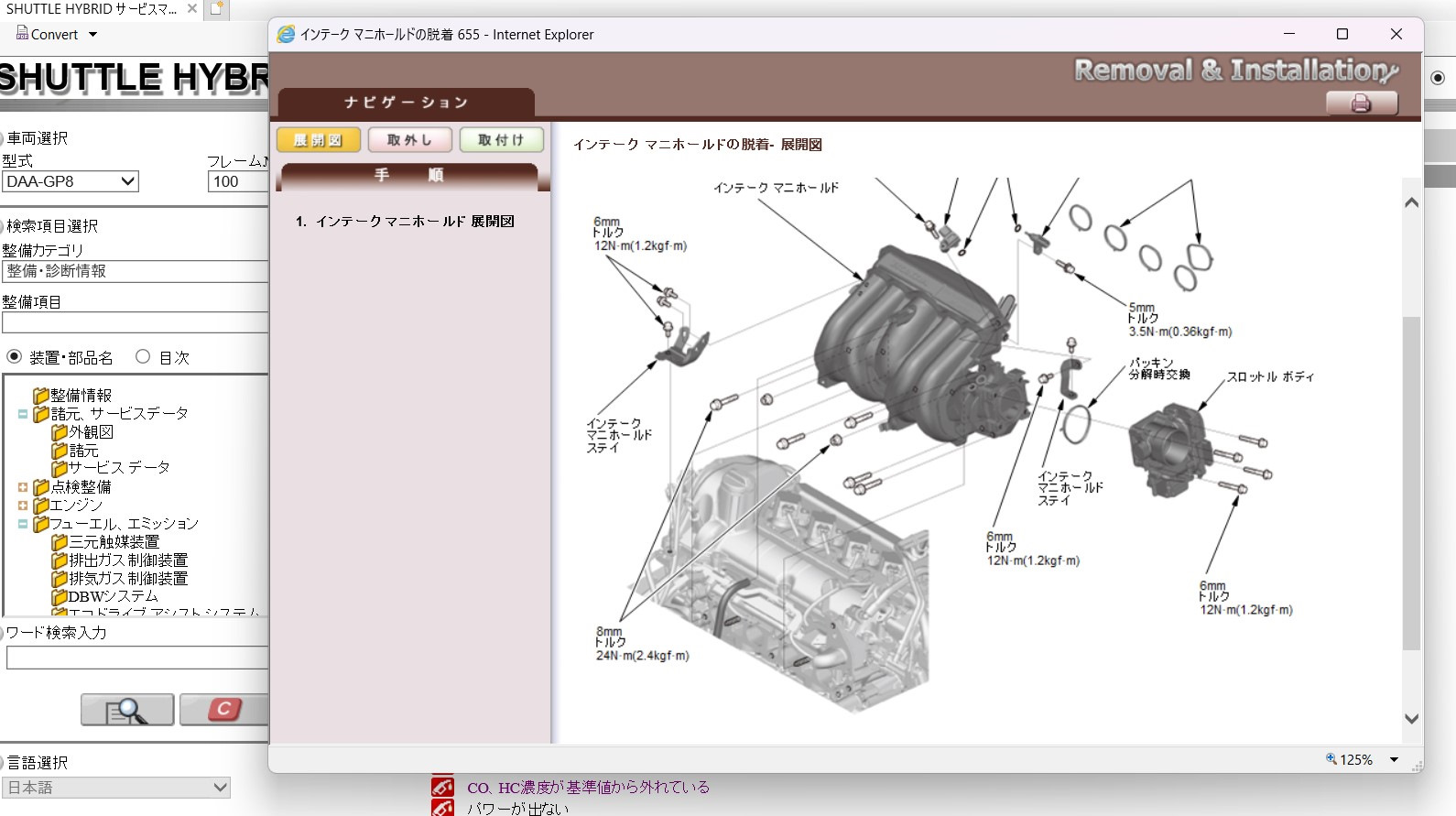Click folder icon of 外観図
Screen dimensions: 1456x816
coord(60,432)
